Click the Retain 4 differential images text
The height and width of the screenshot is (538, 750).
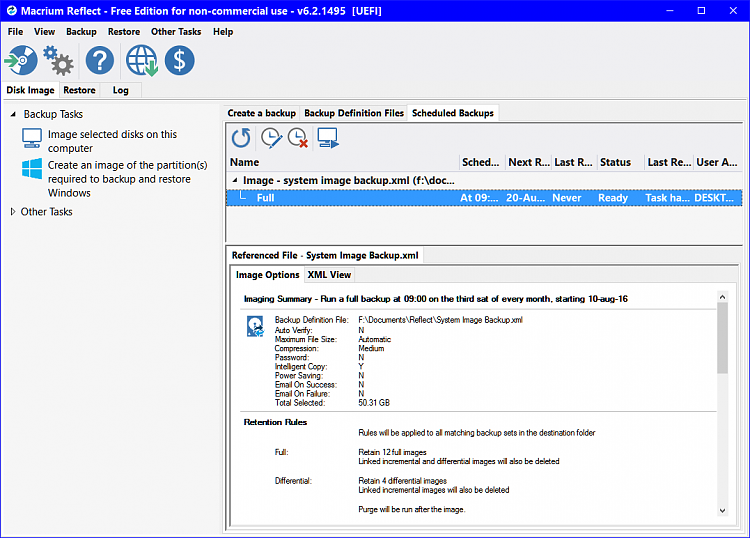402,481
